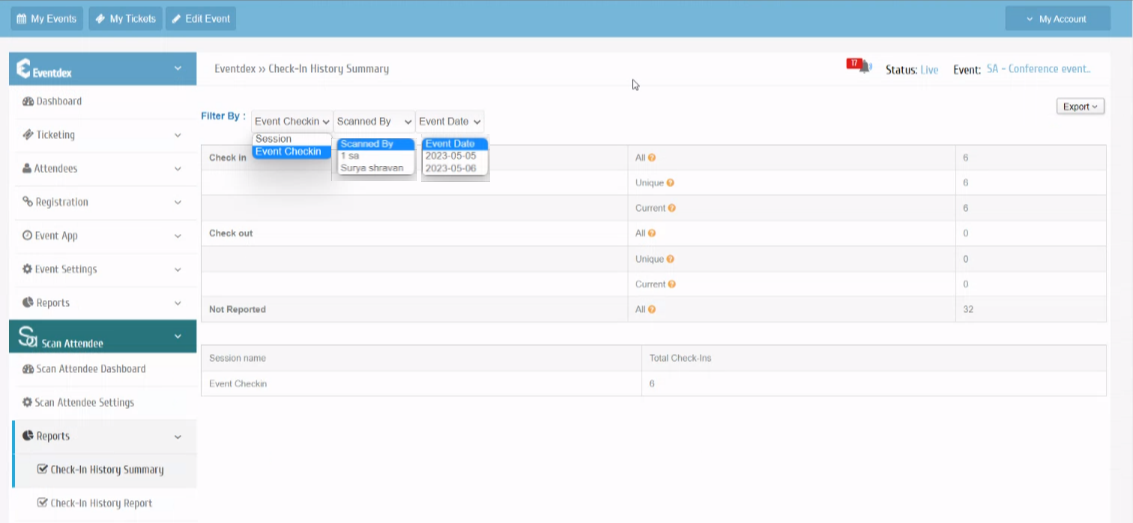1133x523 pixels.
Task: Open Scan Attendee Settings
Action: pyautogui.click(x=84, y=403)
